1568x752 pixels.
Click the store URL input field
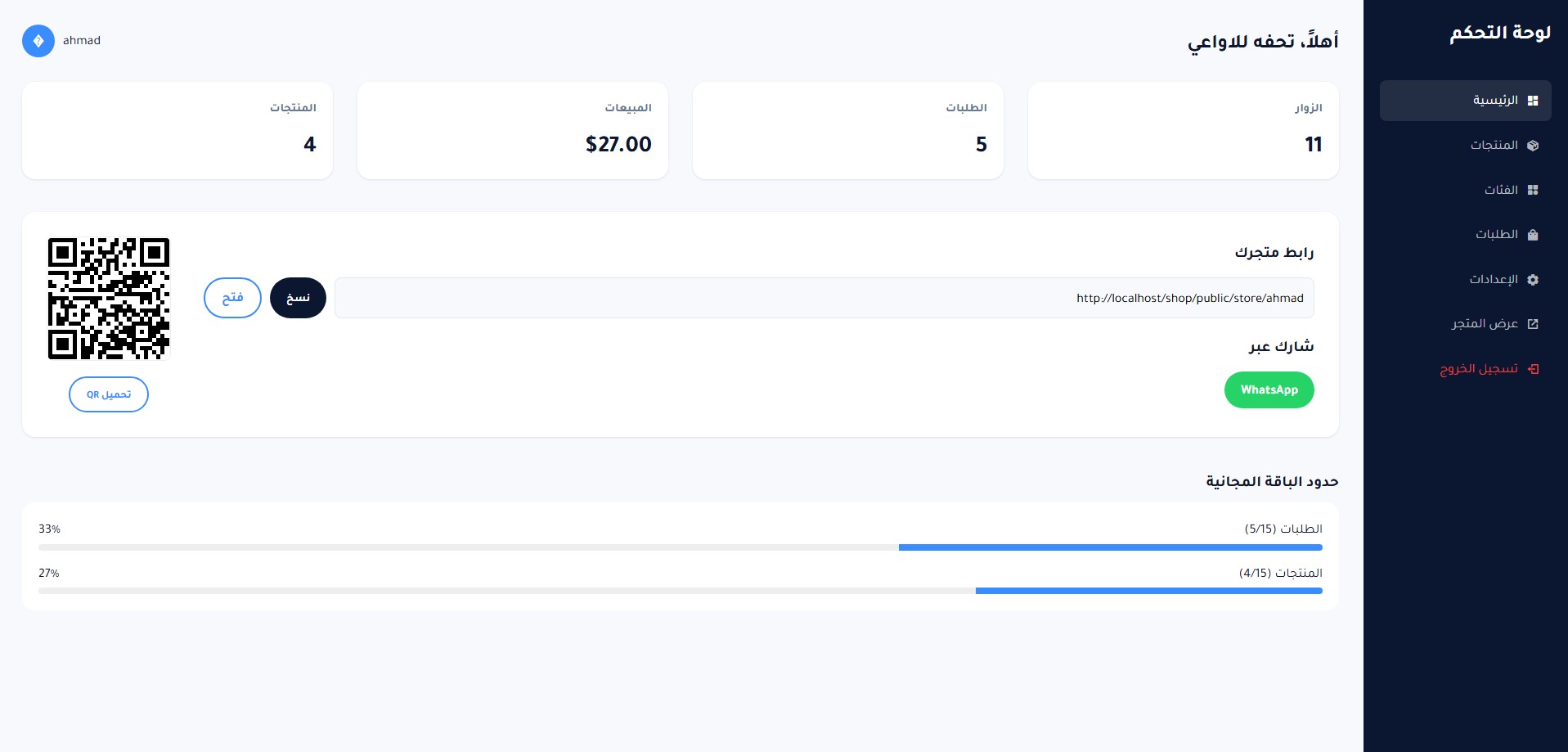click(824, 298)
